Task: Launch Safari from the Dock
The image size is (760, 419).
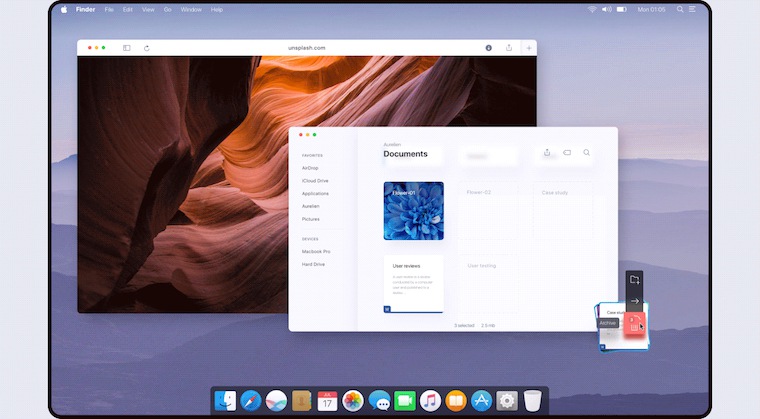Action: click(251, 401)
